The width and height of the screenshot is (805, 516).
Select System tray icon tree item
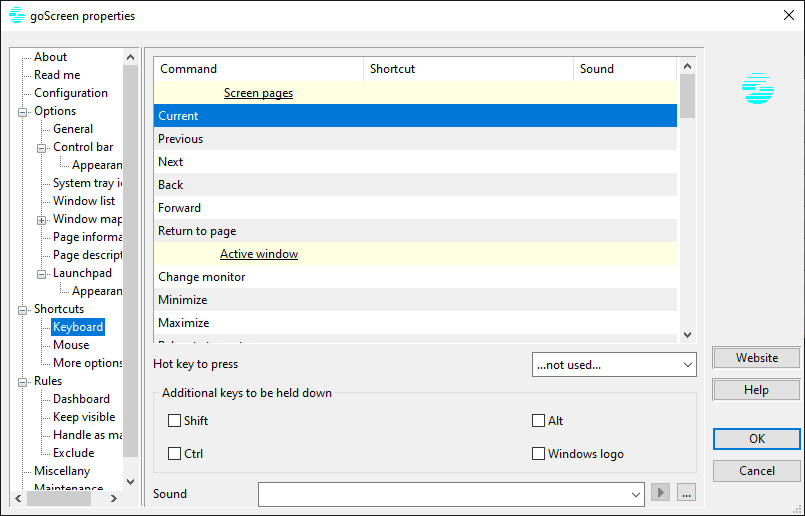click(x=87, y=183)
